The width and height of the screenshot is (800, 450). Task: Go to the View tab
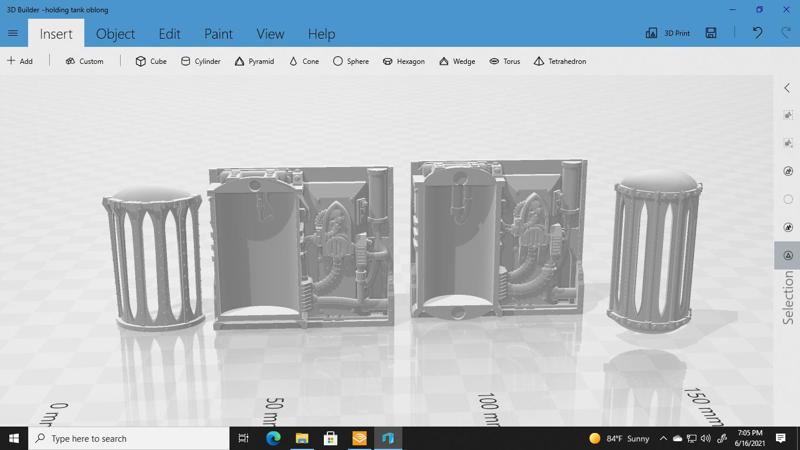(270, 34)
